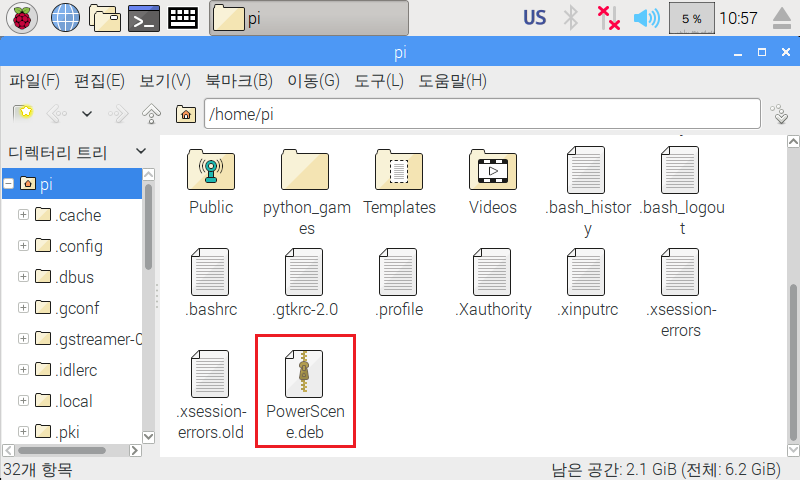Click the file view vertical scrollbar
This screenshot has width=800, height=480.
point(793,362)
